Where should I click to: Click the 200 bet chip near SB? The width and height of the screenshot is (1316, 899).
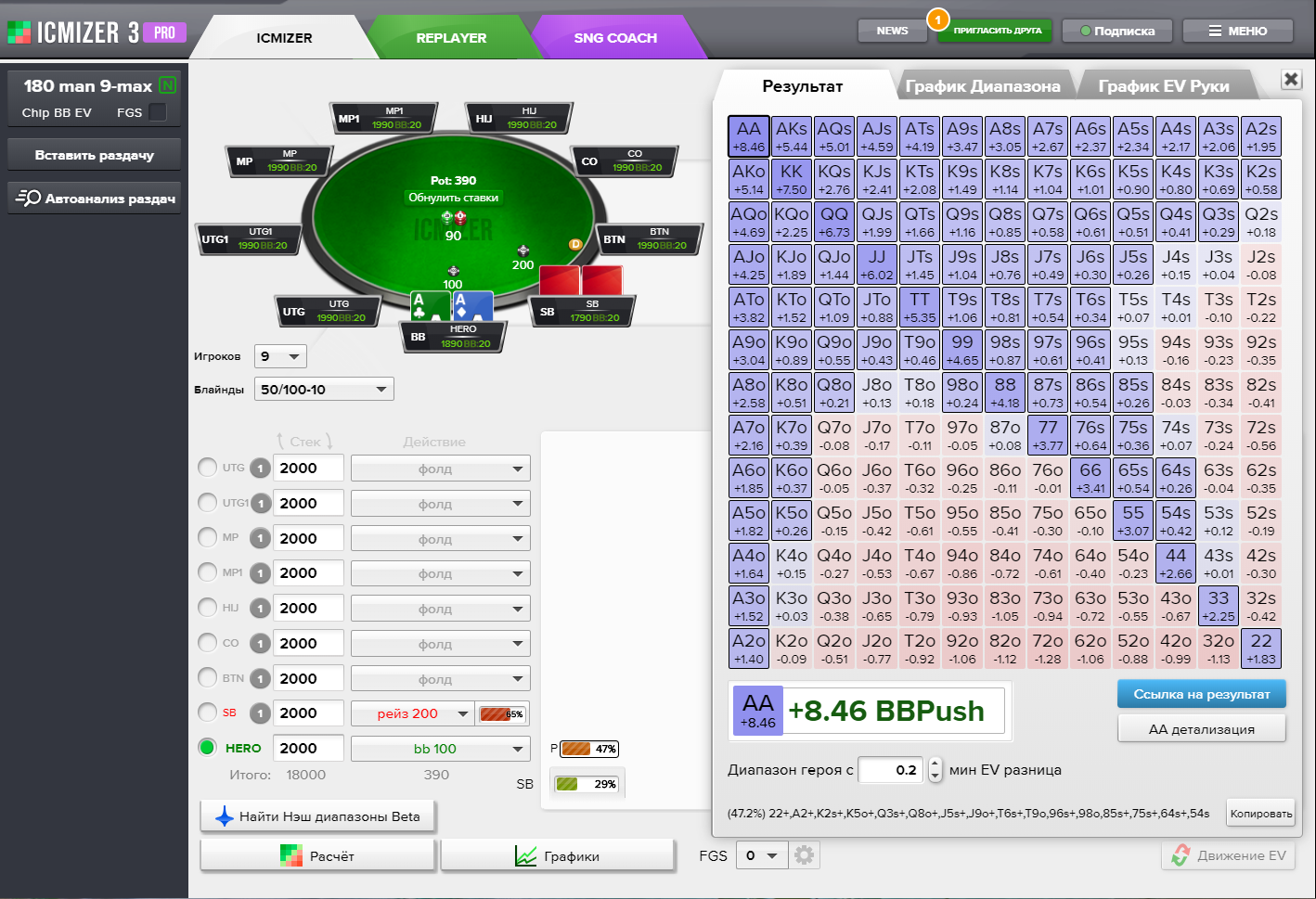[523, 250]
